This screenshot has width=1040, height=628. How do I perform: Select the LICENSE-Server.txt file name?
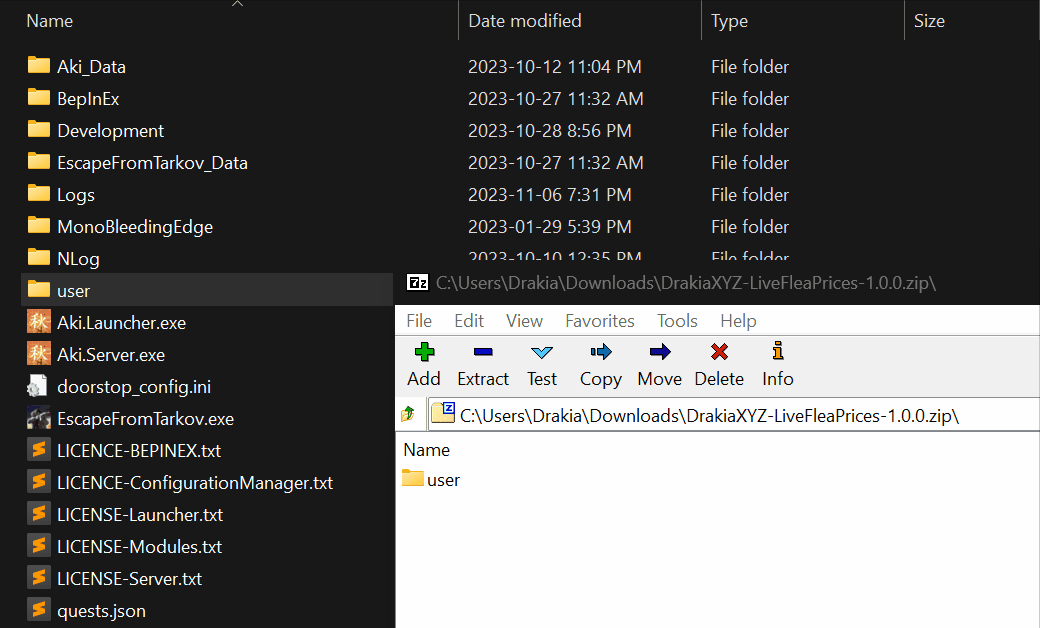129,578
